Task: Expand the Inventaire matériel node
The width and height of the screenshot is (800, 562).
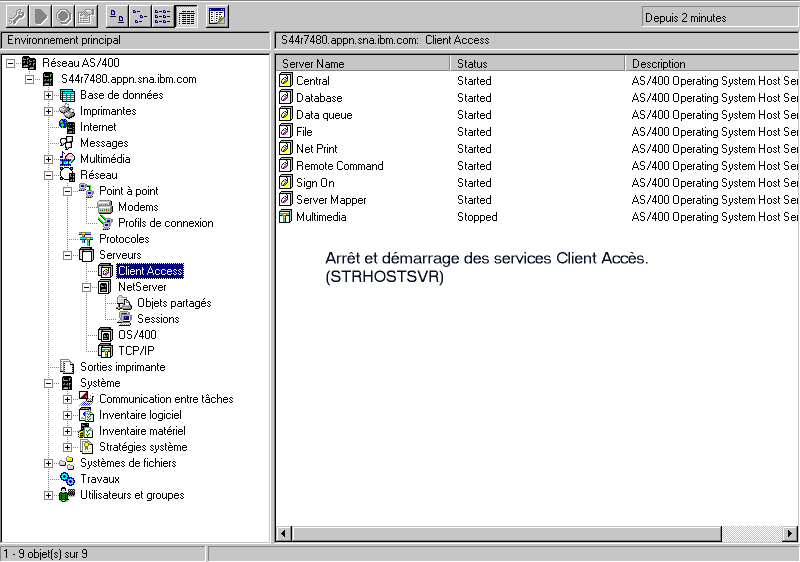Action: tap(67, 431)
